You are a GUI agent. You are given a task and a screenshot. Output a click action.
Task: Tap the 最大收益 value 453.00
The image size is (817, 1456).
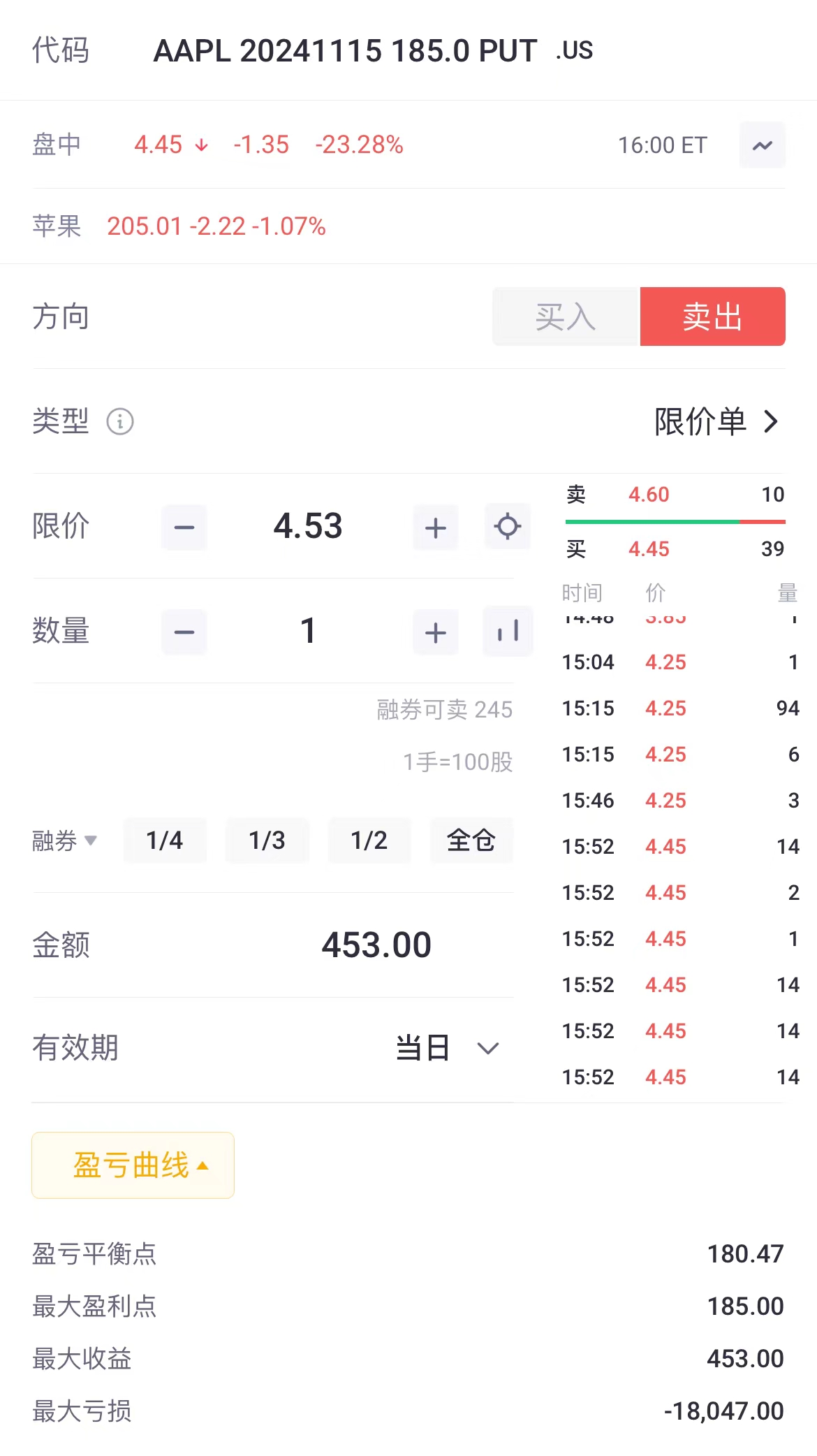tap(745, 1359)
